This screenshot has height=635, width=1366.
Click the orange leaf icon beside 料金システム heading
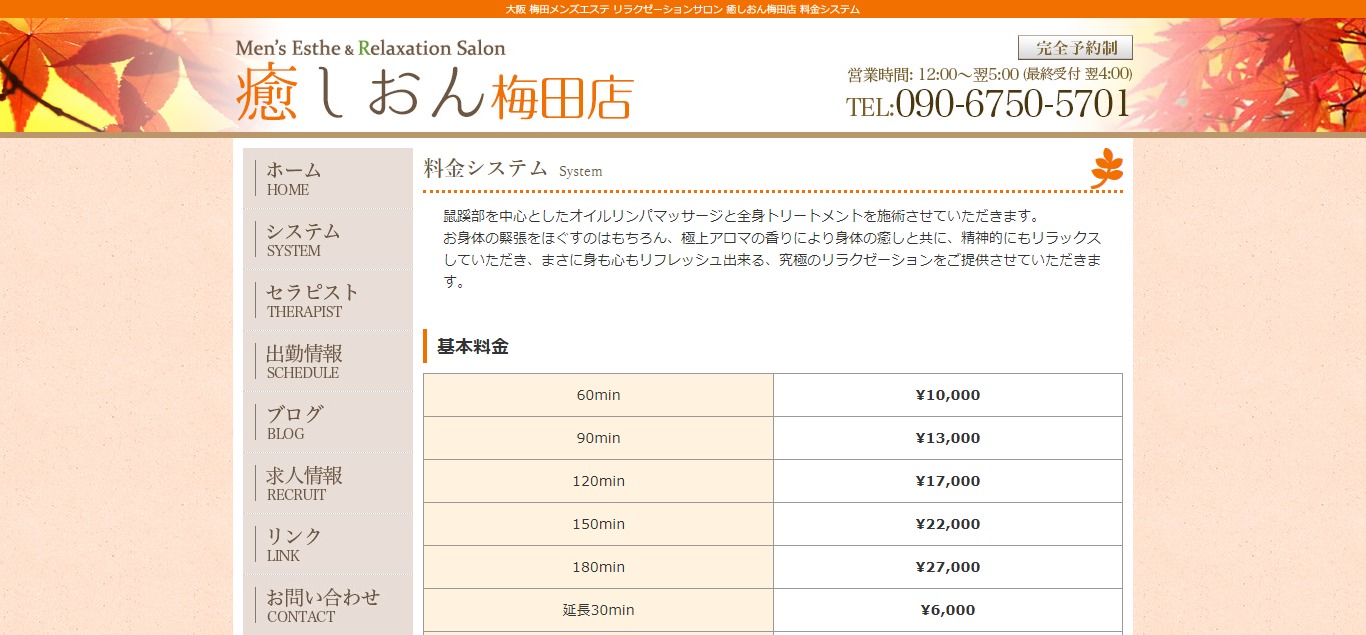[x=1106, y=168]
